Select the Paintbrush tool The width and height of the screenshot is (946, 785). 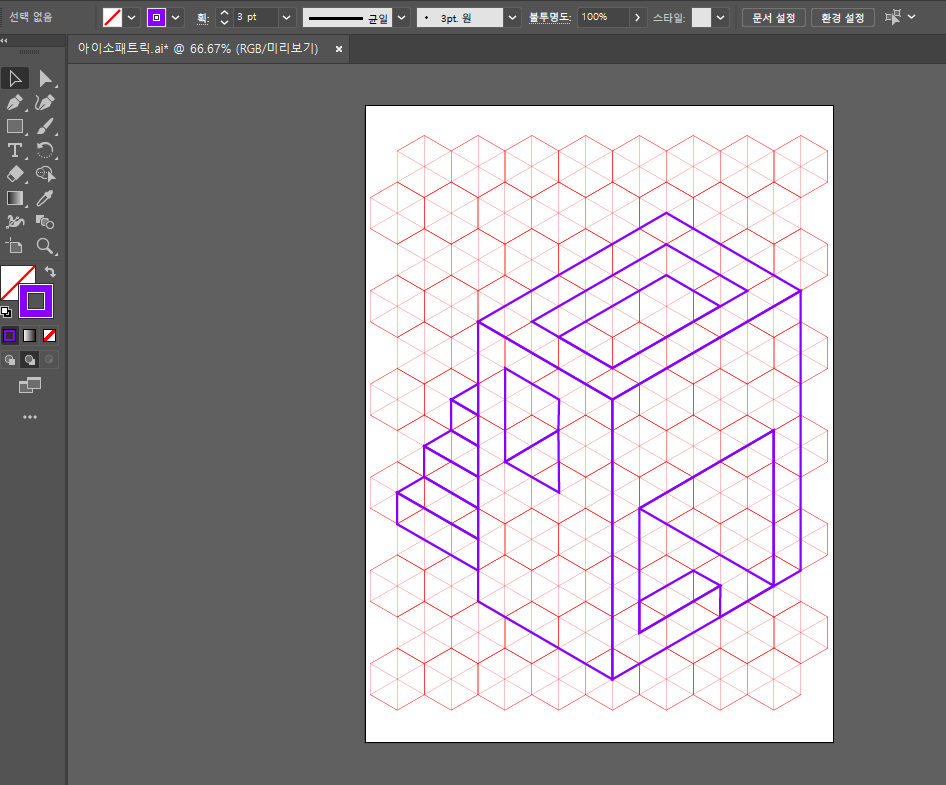(x=45, y=127)
